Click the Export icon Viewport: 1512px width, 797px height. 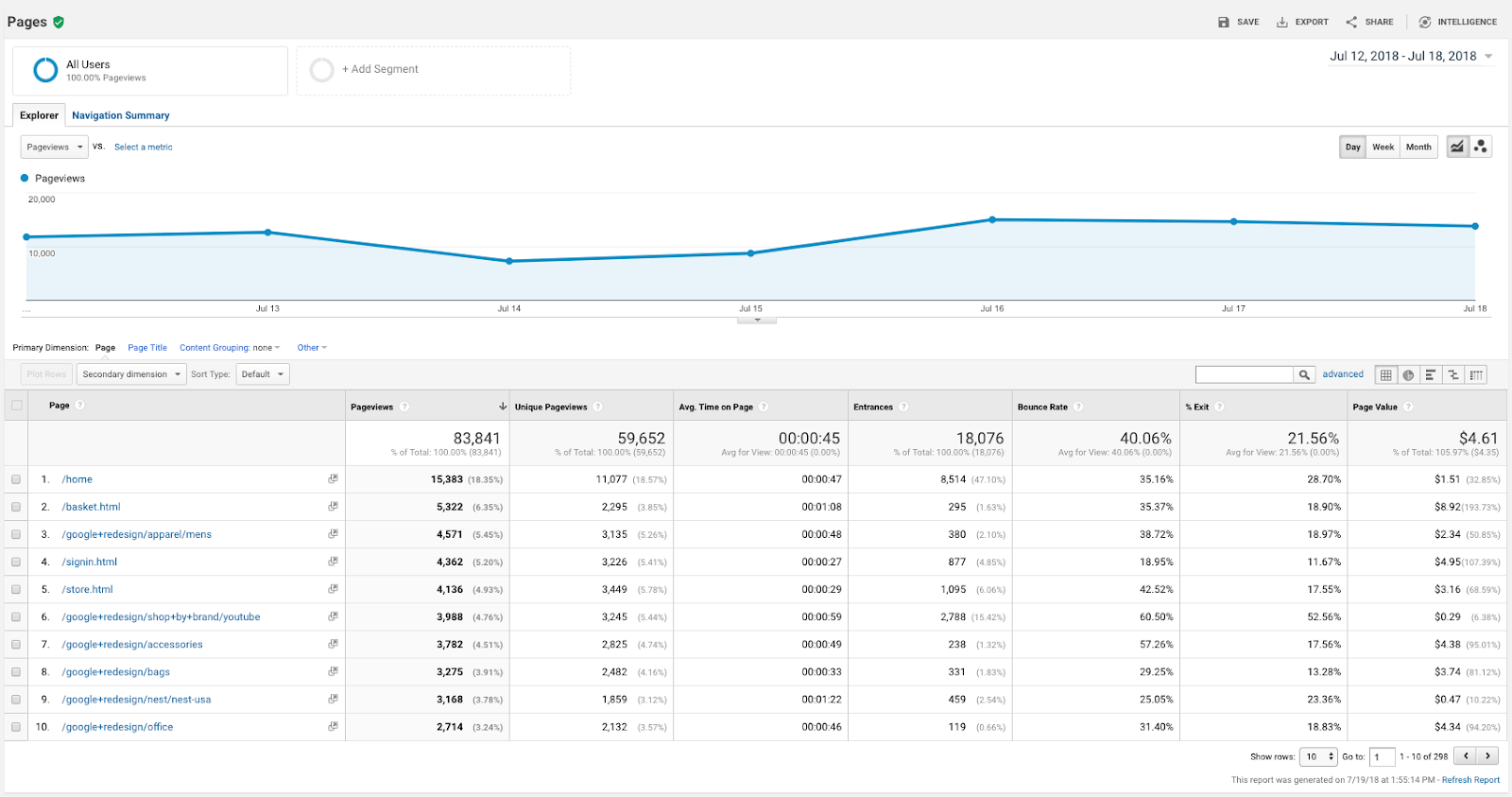1282,22
